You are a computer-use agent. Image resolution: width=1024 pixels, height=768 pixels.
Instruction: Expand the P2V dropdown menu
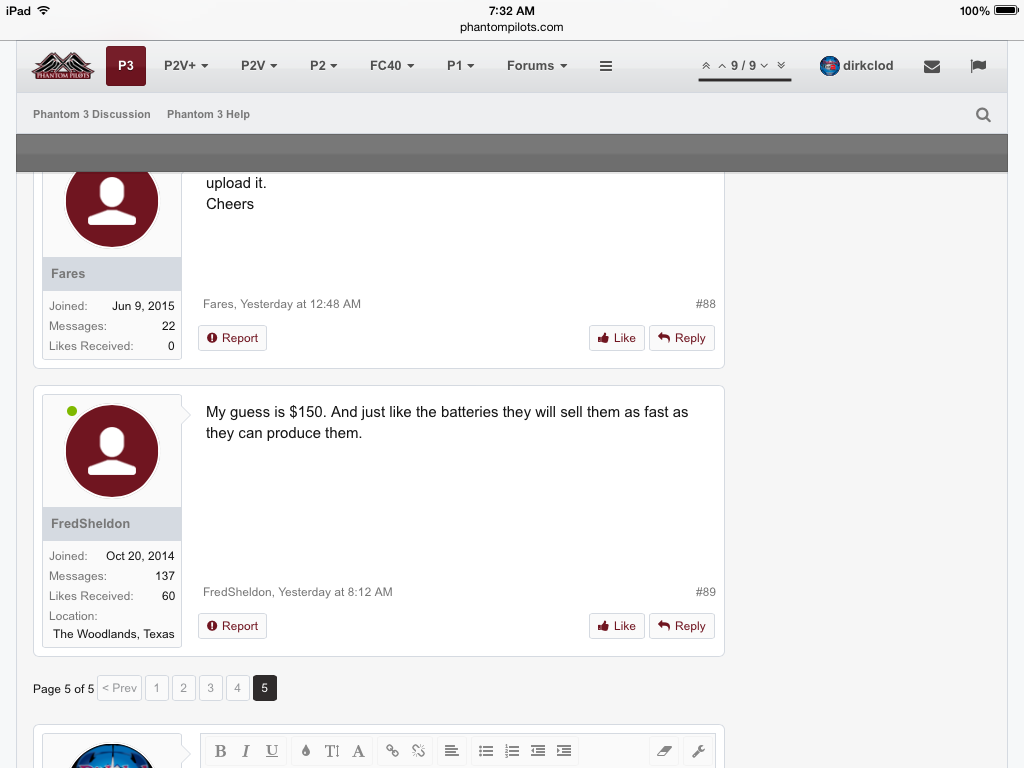click(x=259, y=66)
